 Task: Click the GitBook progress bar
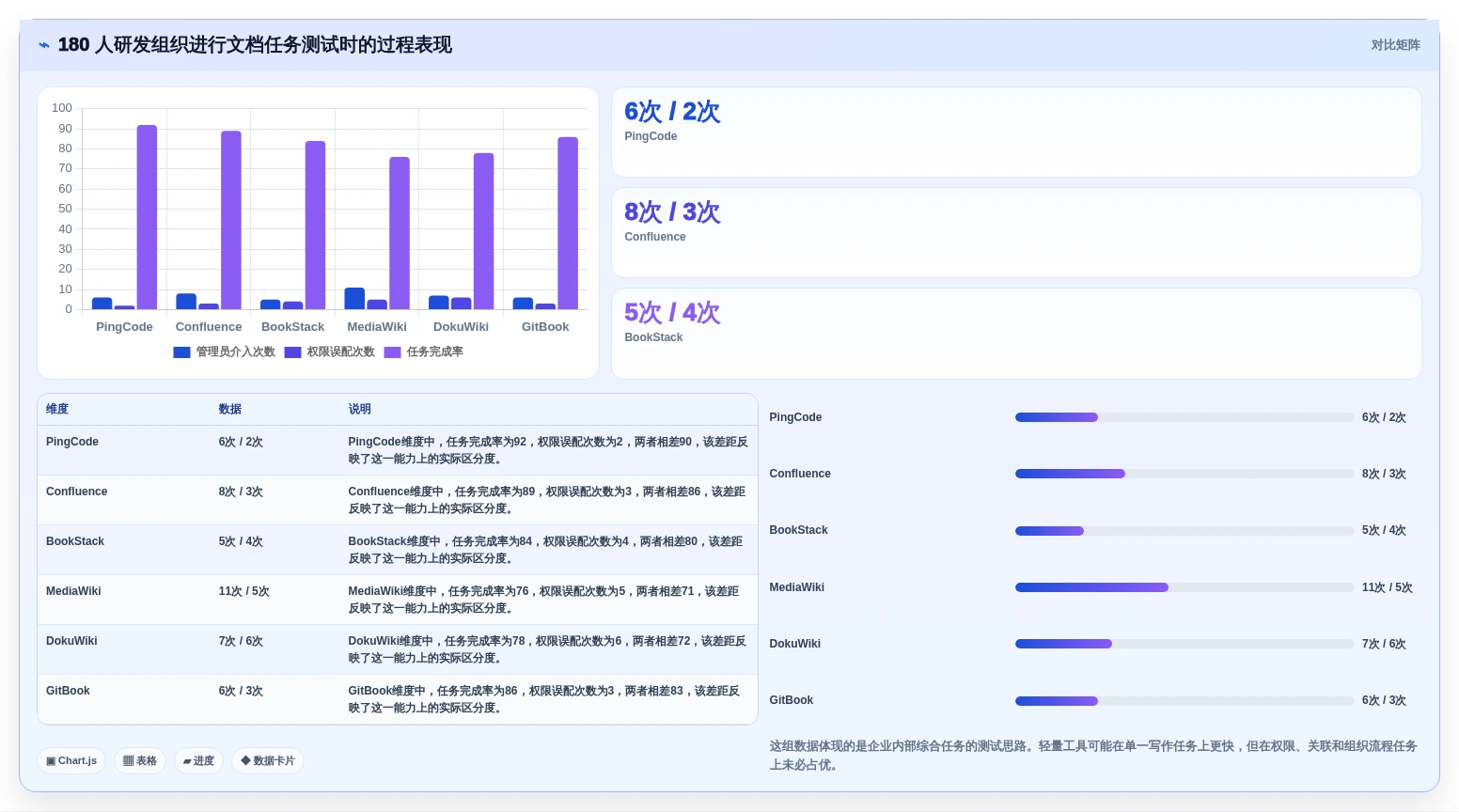[x=1184, y=701]
